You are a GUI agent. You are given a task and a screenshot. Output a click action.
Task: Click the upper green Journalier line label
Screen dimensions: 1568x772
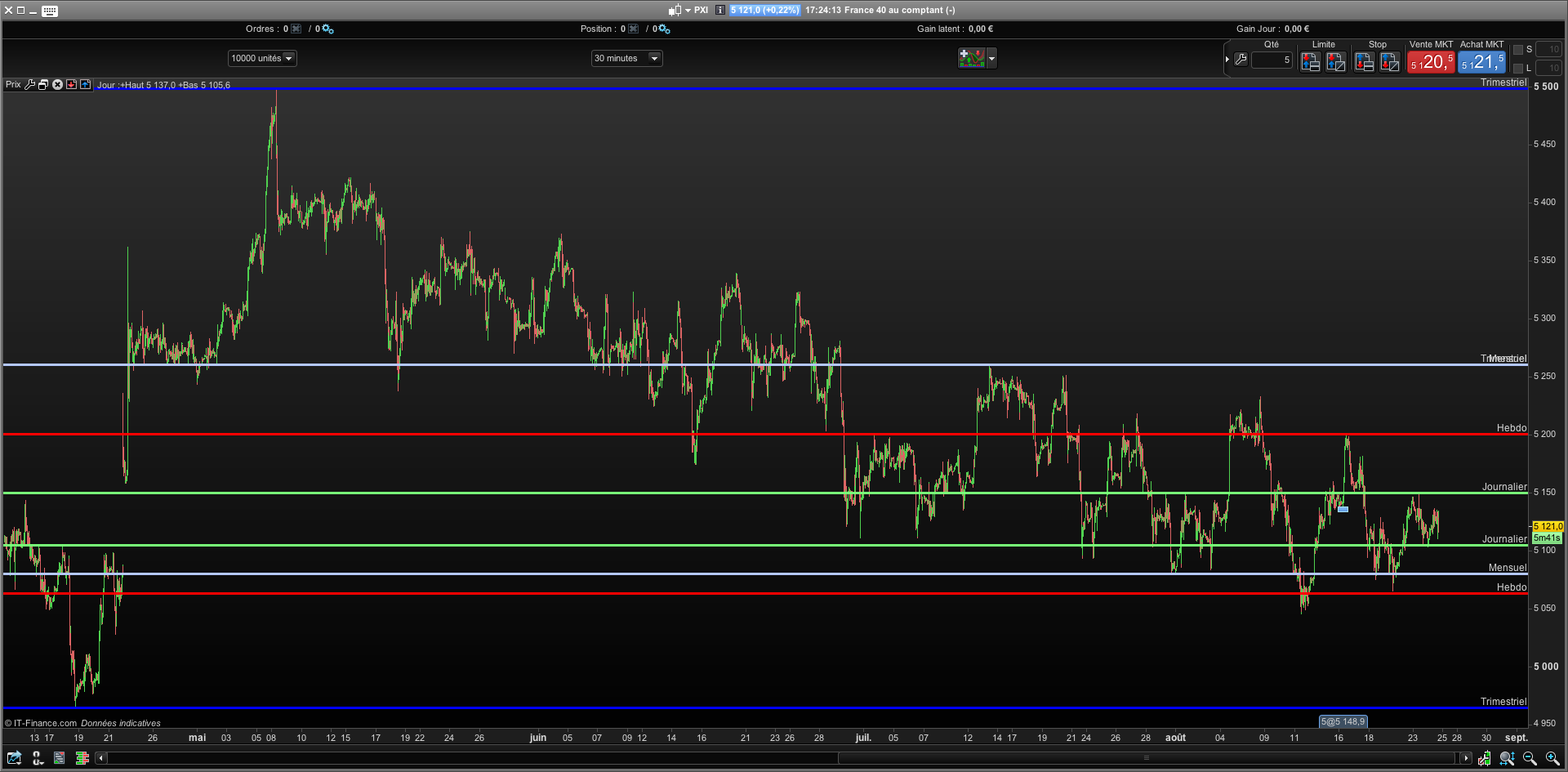coord(1504,487)
